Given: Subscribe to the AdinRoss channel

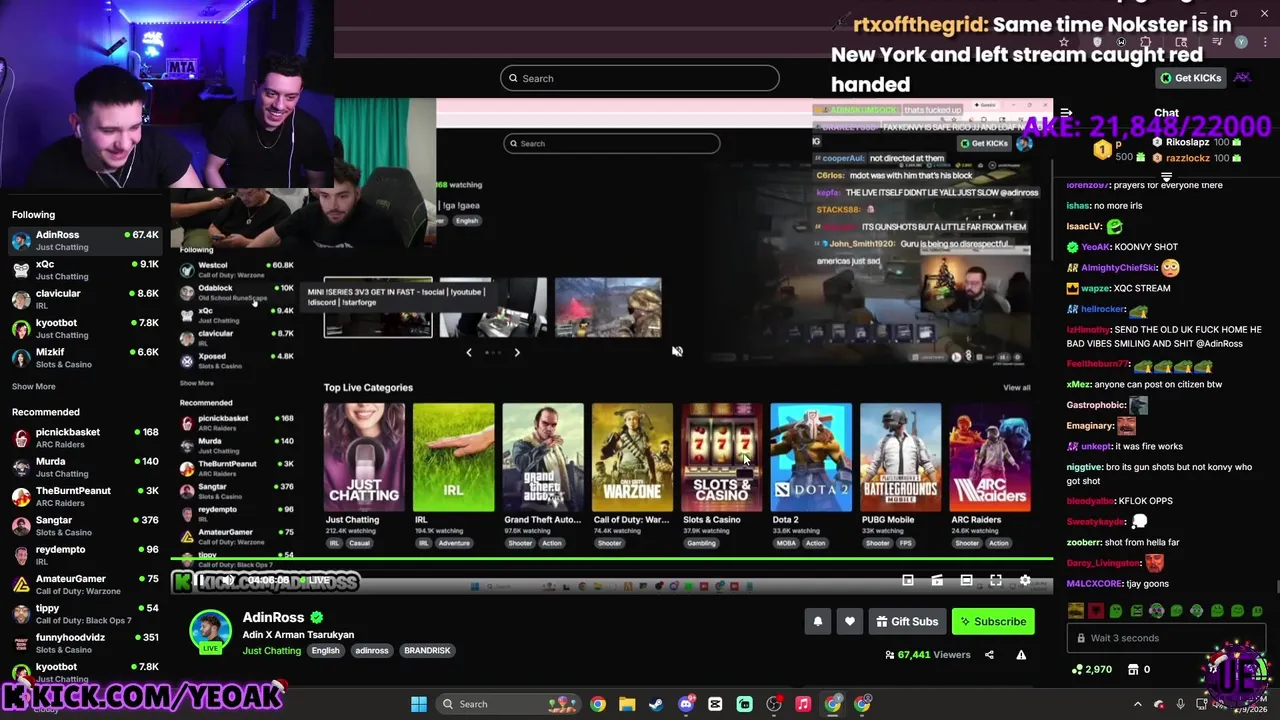Looking at the screenshot, I should [993, 621].
